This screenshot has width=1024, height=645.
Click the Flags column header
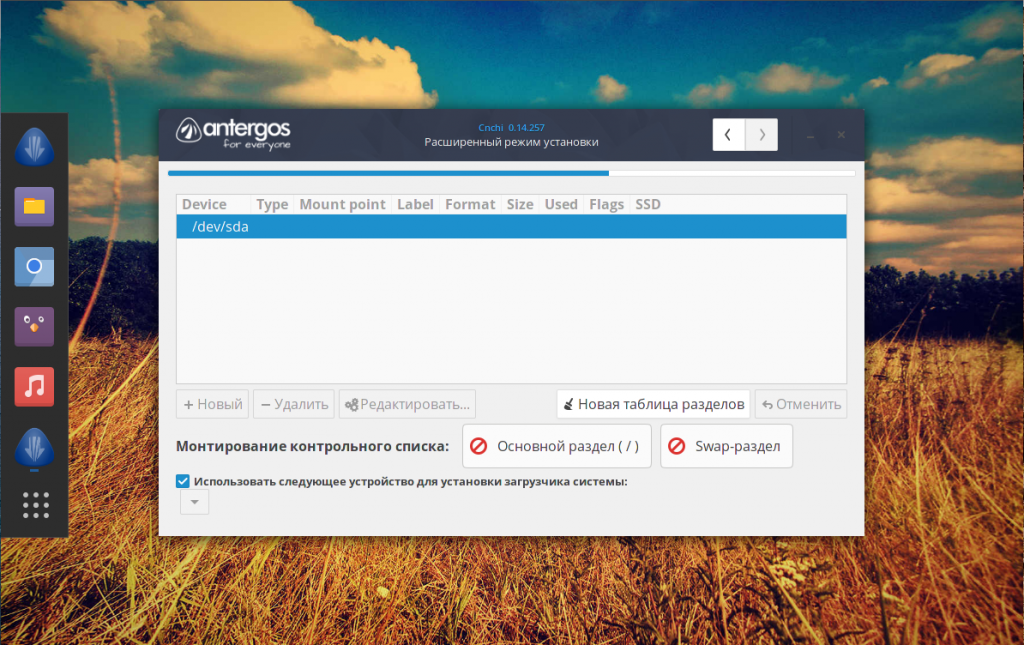click(x=606, y=204)
